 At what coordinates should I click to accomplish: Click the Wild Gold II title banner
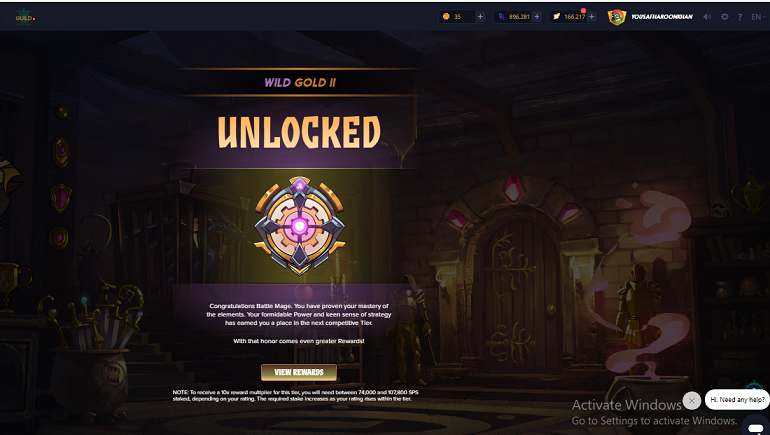click(x=300, y=82)
